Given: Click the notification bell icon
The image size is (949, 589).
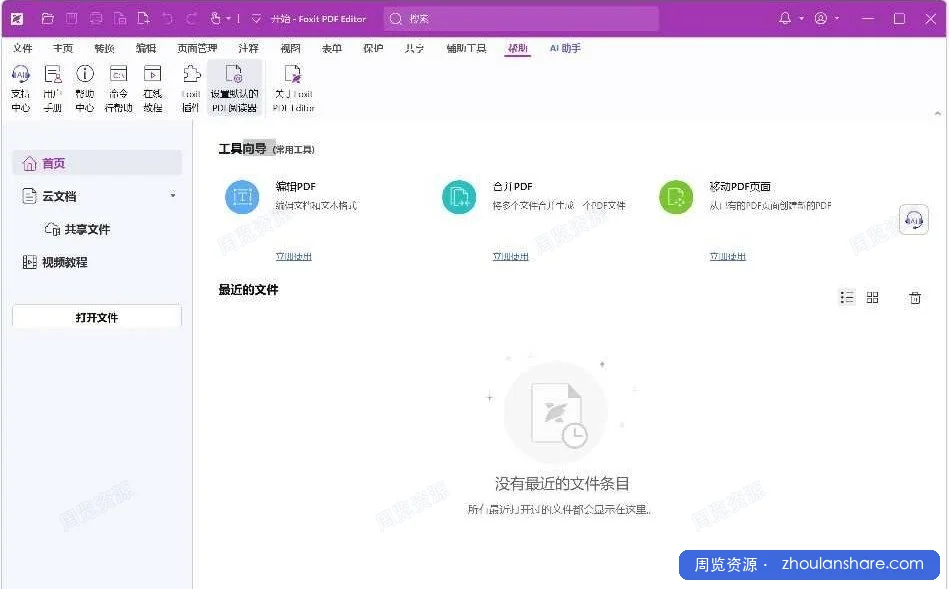Looking at the screenshot, I should point(785,18).
